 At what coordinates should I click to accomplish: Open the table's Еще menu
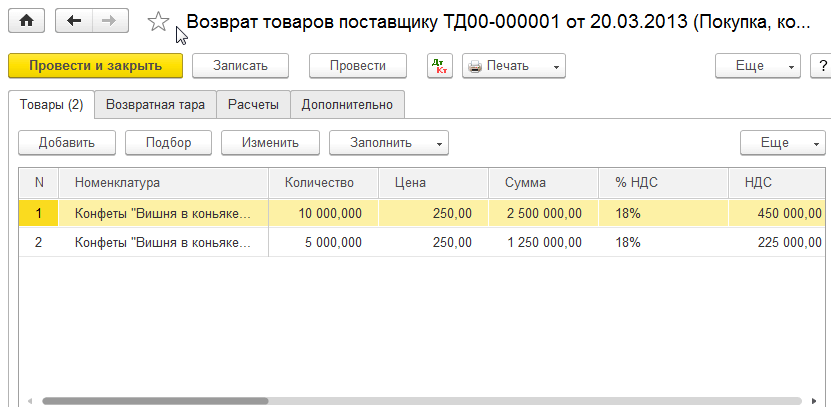coord(782,142)
